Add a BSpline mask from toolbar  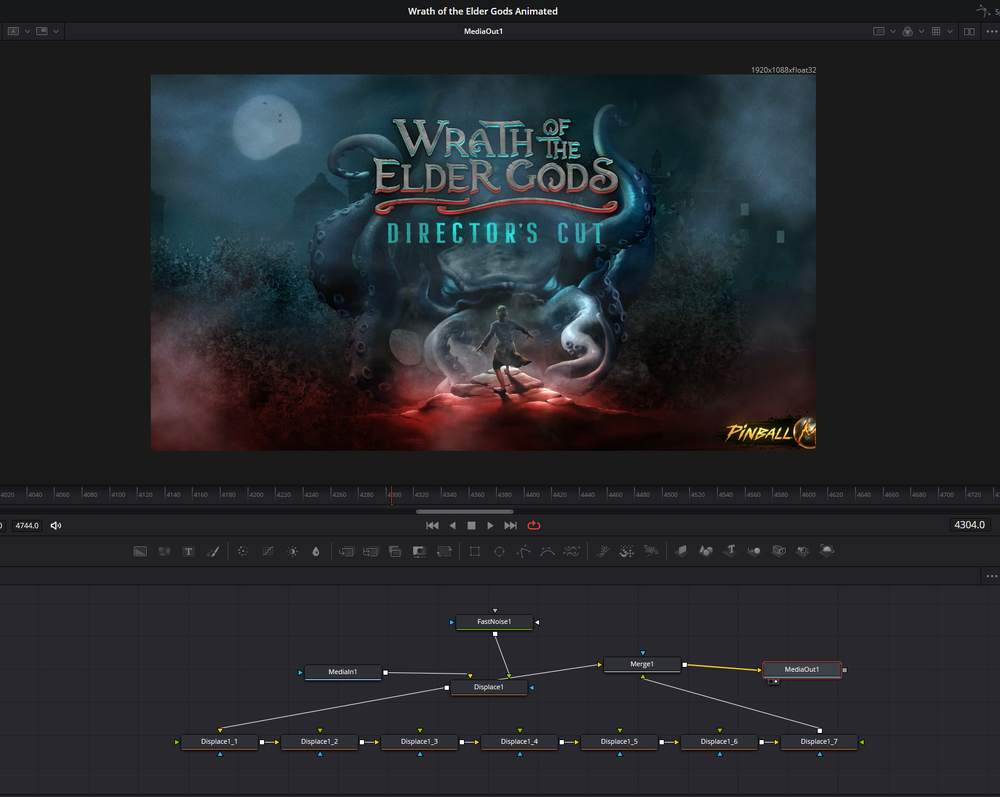(x=547, y=552)
